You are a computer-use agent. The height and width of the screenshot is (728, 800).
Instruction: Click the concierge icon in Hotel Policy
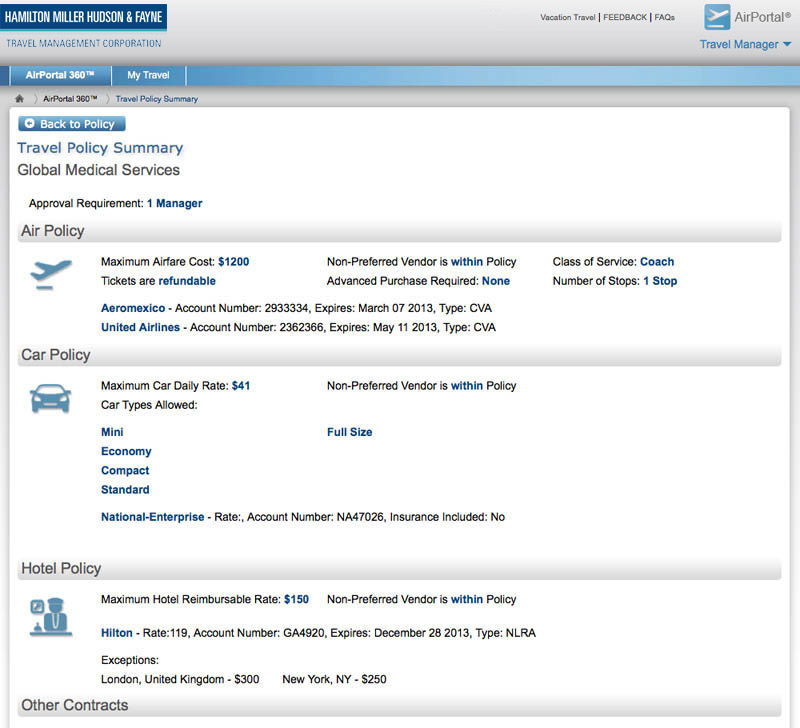[51, 617]
